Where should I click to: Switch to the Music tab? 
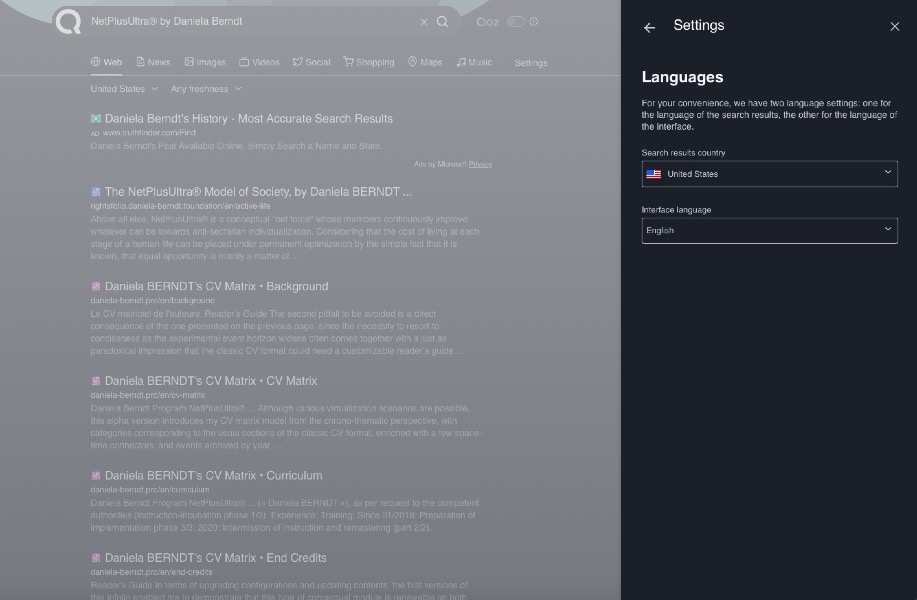(474, 62)
